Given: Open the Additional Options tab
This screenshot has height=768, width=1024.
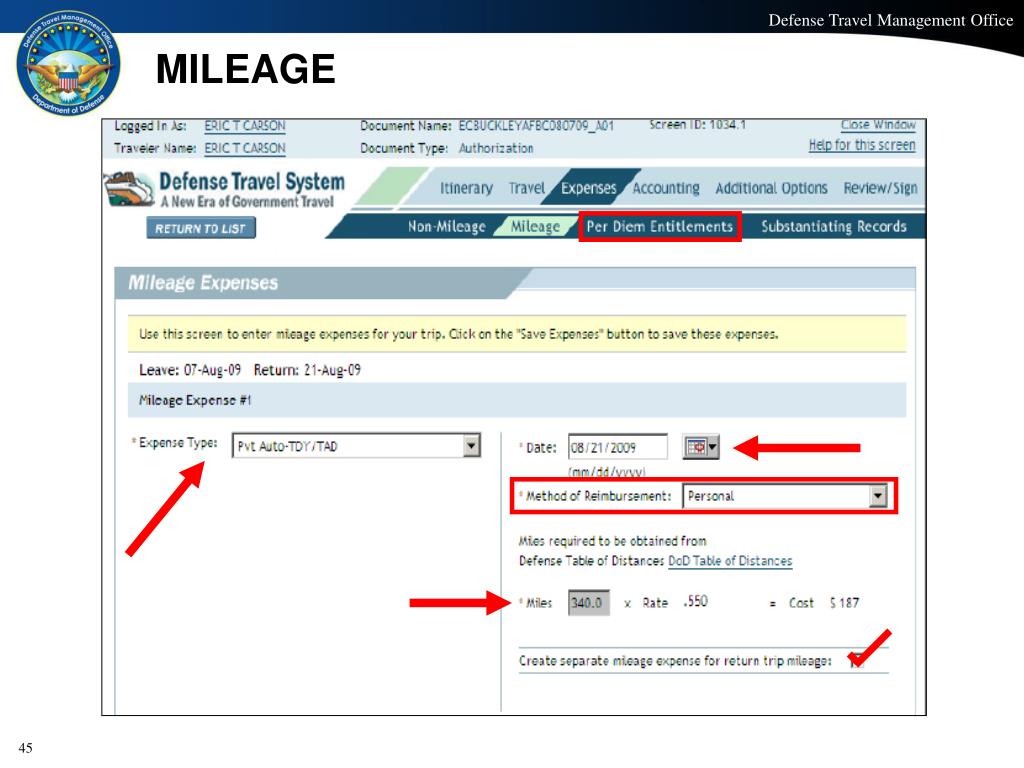Looking at the screenshot, I should coord(771,188).
